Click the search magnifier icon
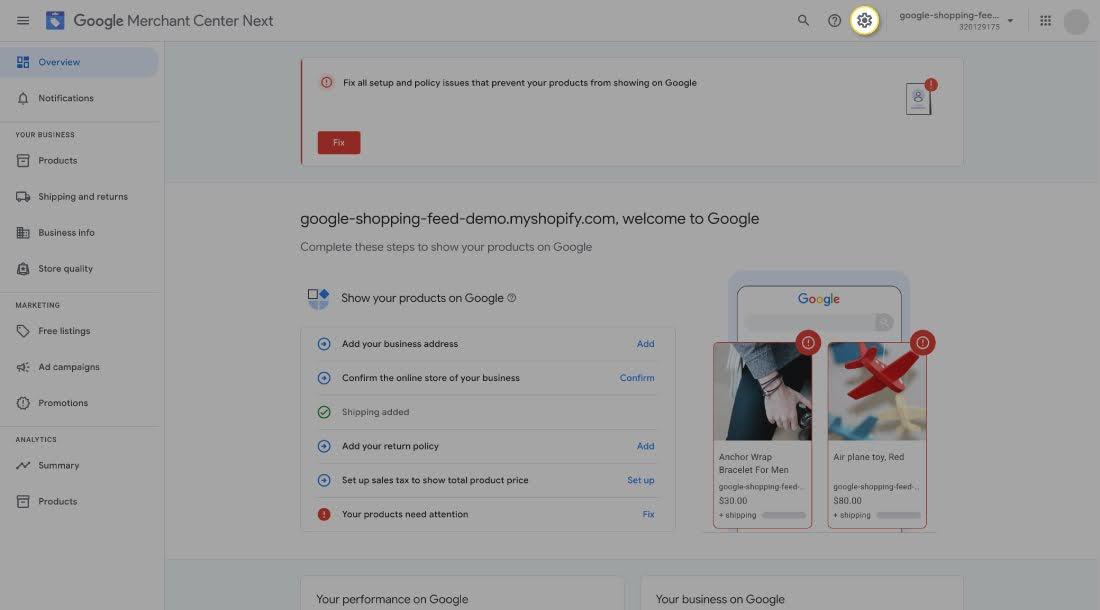 tap(803, 21)
